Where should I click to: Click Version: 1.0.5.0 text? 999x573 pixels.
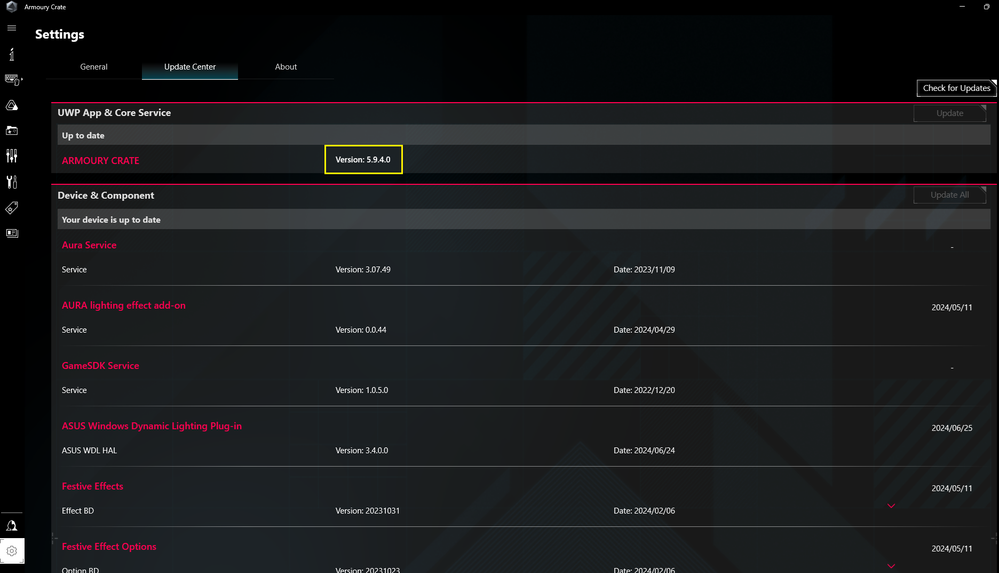(362, 390)
